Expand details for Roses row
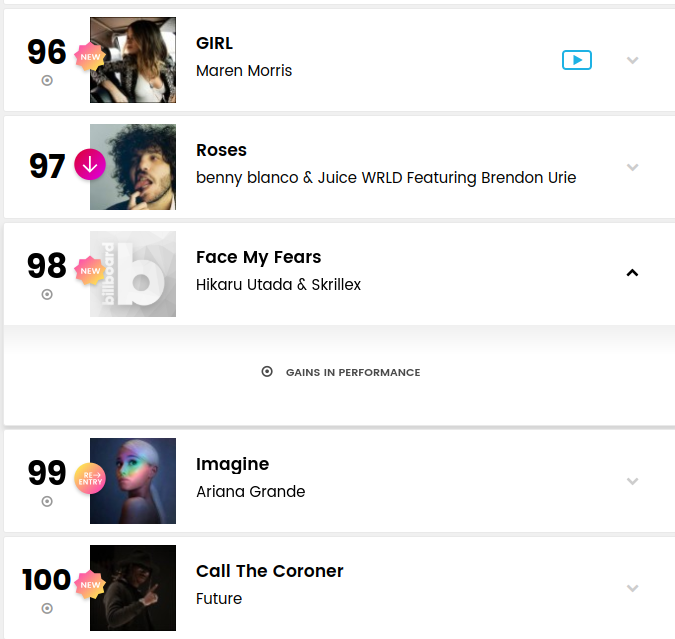This screenshot has height=639, width=675. click(632, 167)
